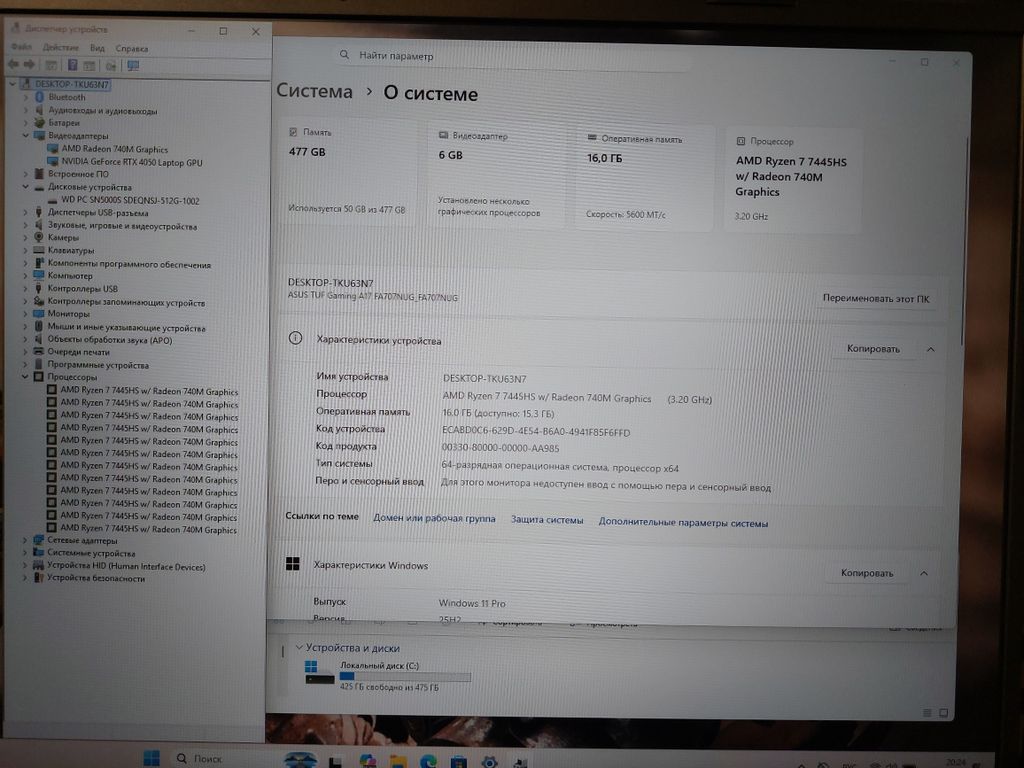This screenshot has height=768, width=1024.
Task: Open the Вид menu
Action: 97,48
